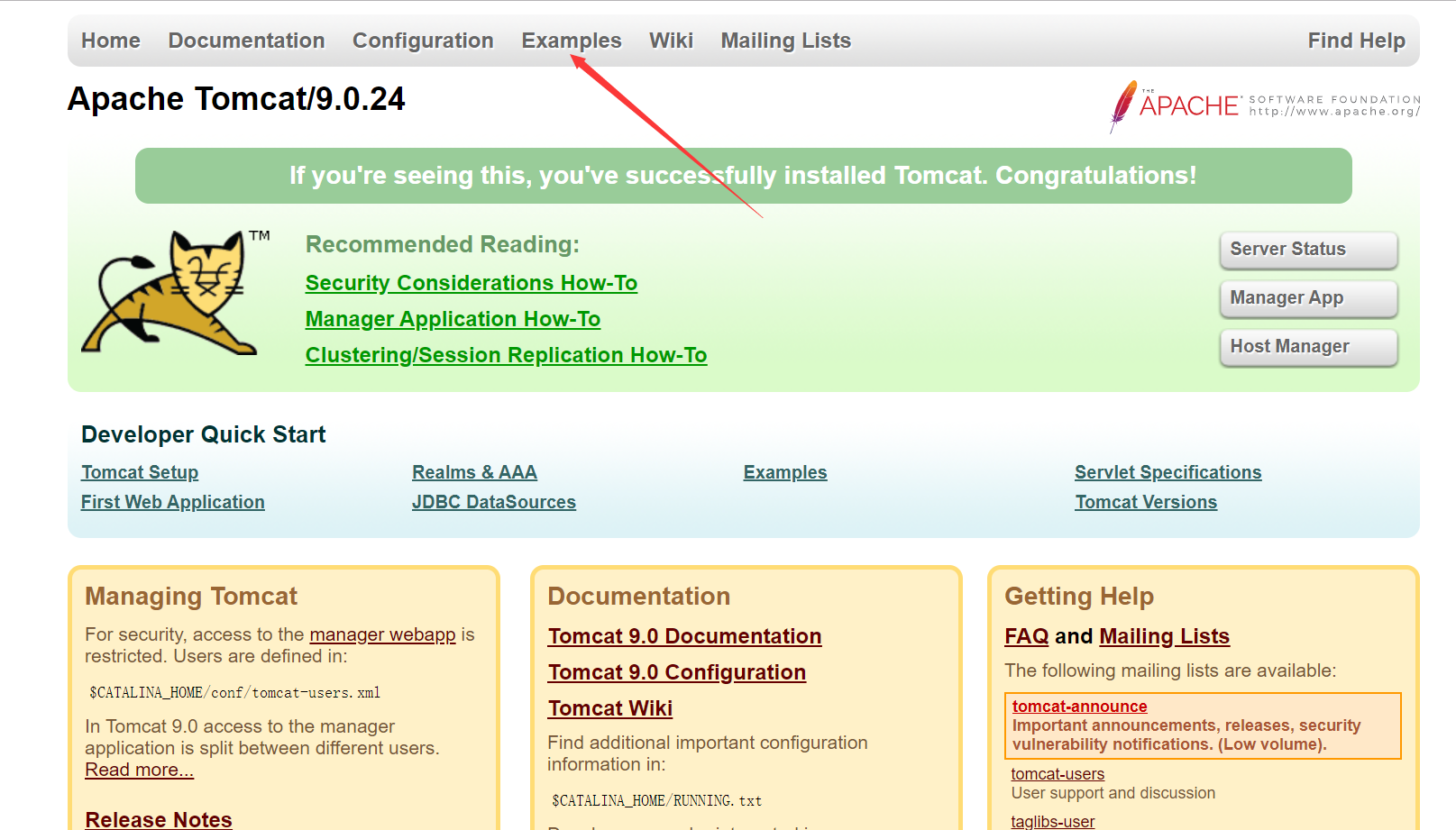Open the Host Manager button
The width and height of the screenshot is (1456, 830).
point(1308,347)
